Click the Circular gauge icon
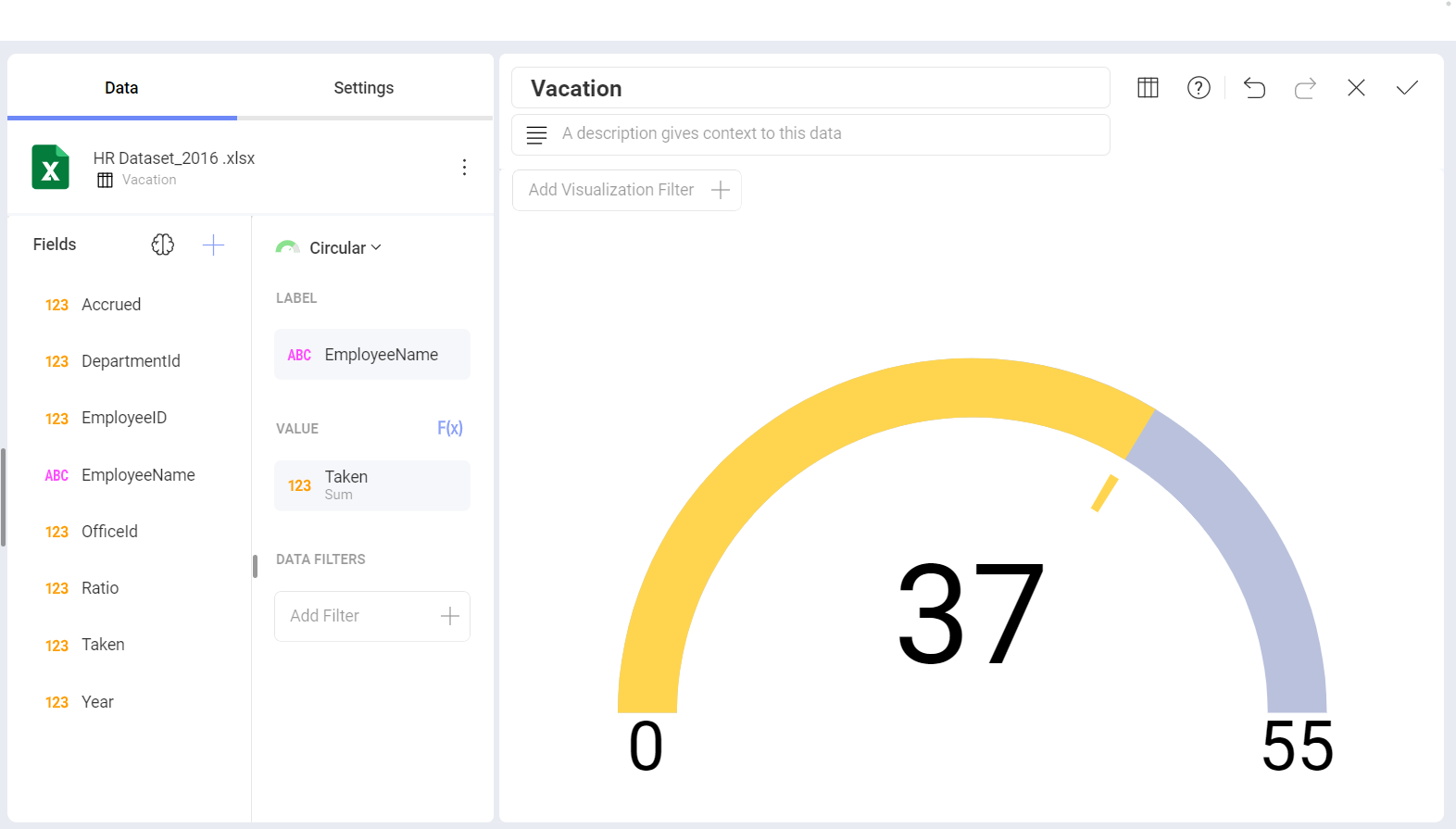 pos(287,247)
